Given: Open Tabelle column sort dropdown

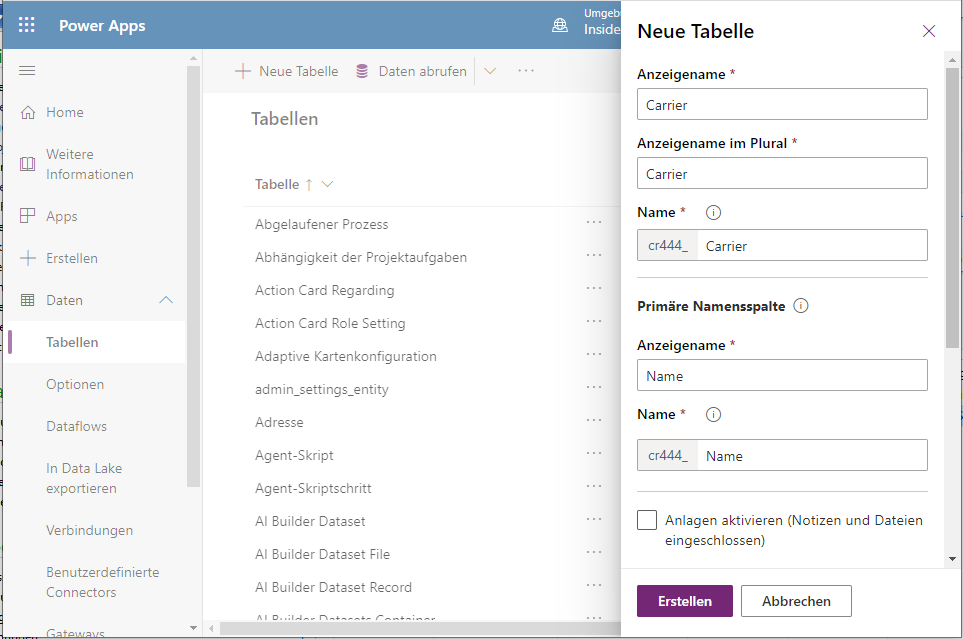Looking at the screenshot, I should 327,184.
